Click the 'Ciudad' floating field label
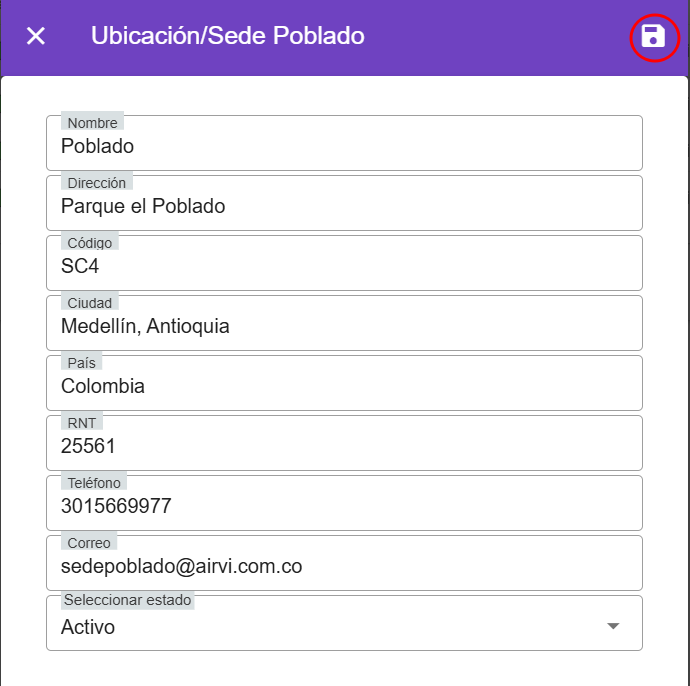The image size is (690, 686). point(90,303)
